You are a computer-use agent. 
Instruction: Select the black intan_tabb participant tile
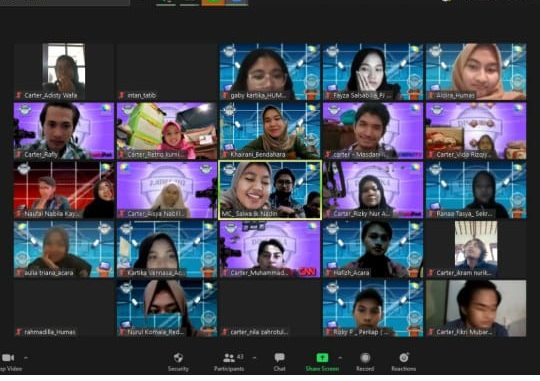tap(167, 72)
